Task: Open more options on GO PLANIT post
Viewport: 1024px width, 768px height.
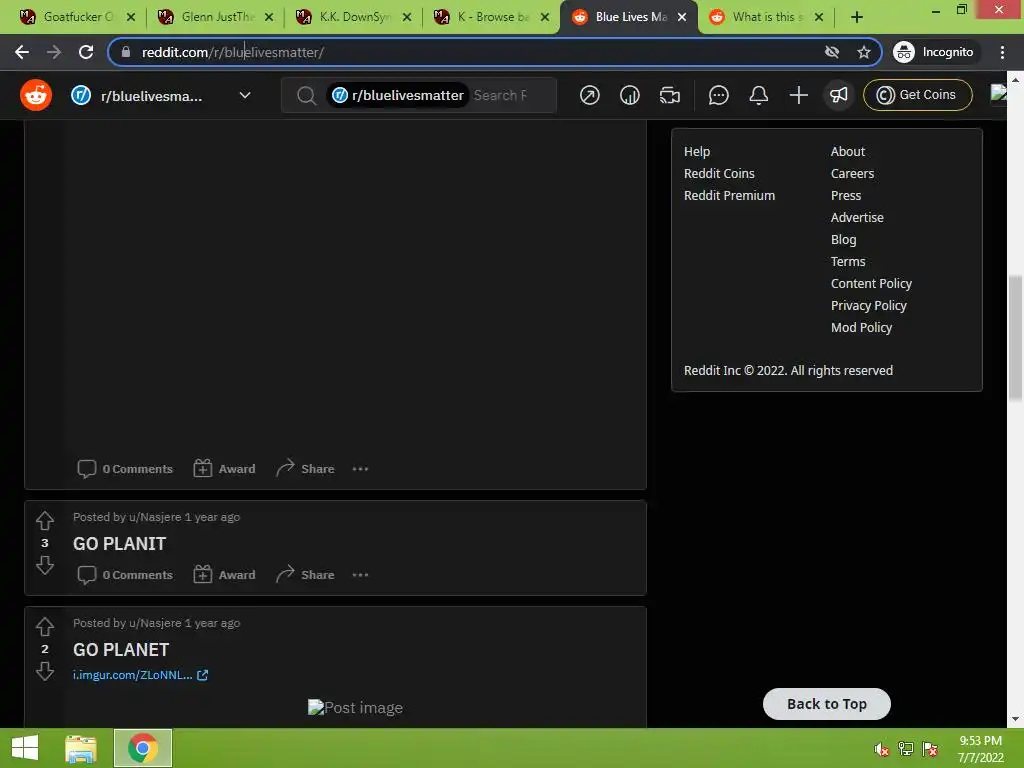Action: pyautogui.click(x=360, y=575)
